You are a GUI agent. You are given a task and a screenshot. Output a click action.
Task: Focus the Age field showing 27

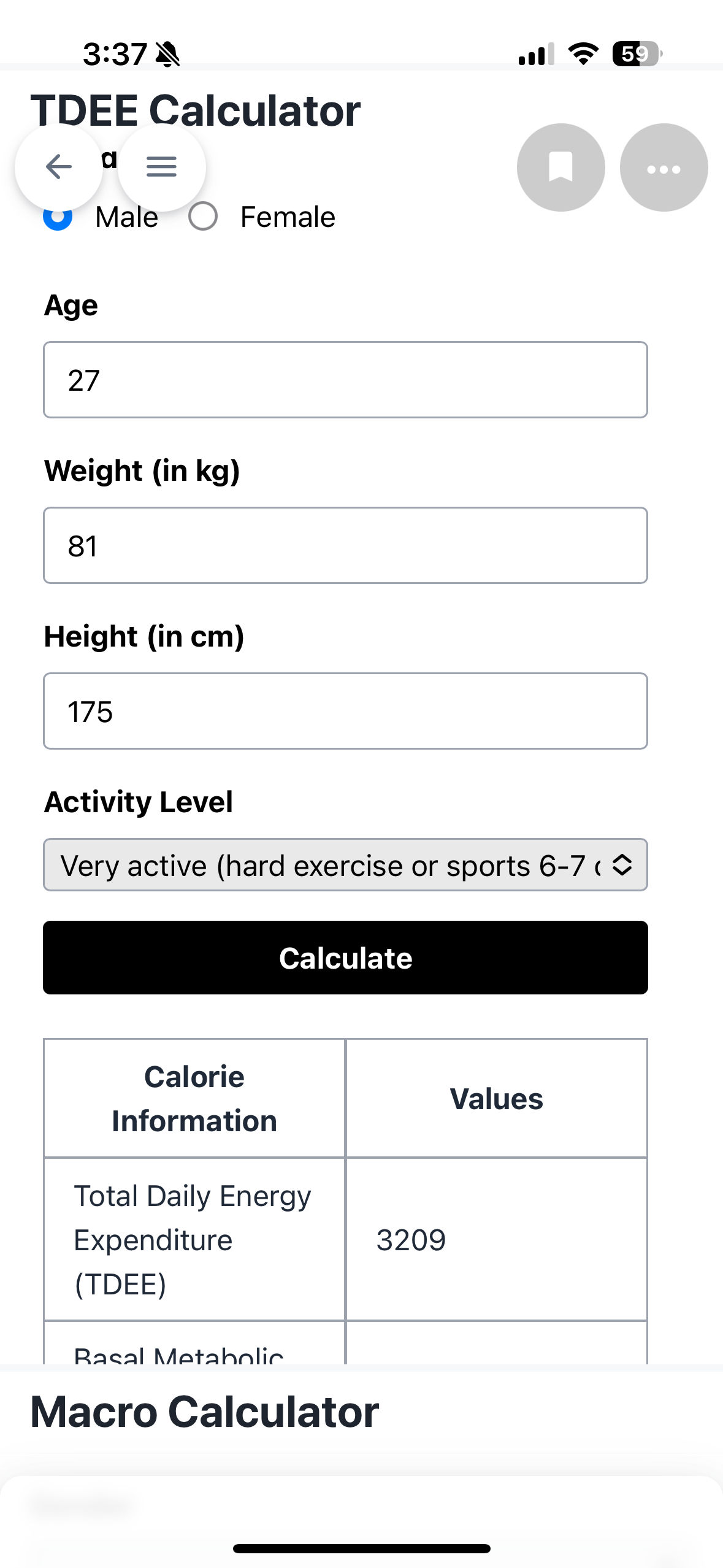tap(345, 380)
